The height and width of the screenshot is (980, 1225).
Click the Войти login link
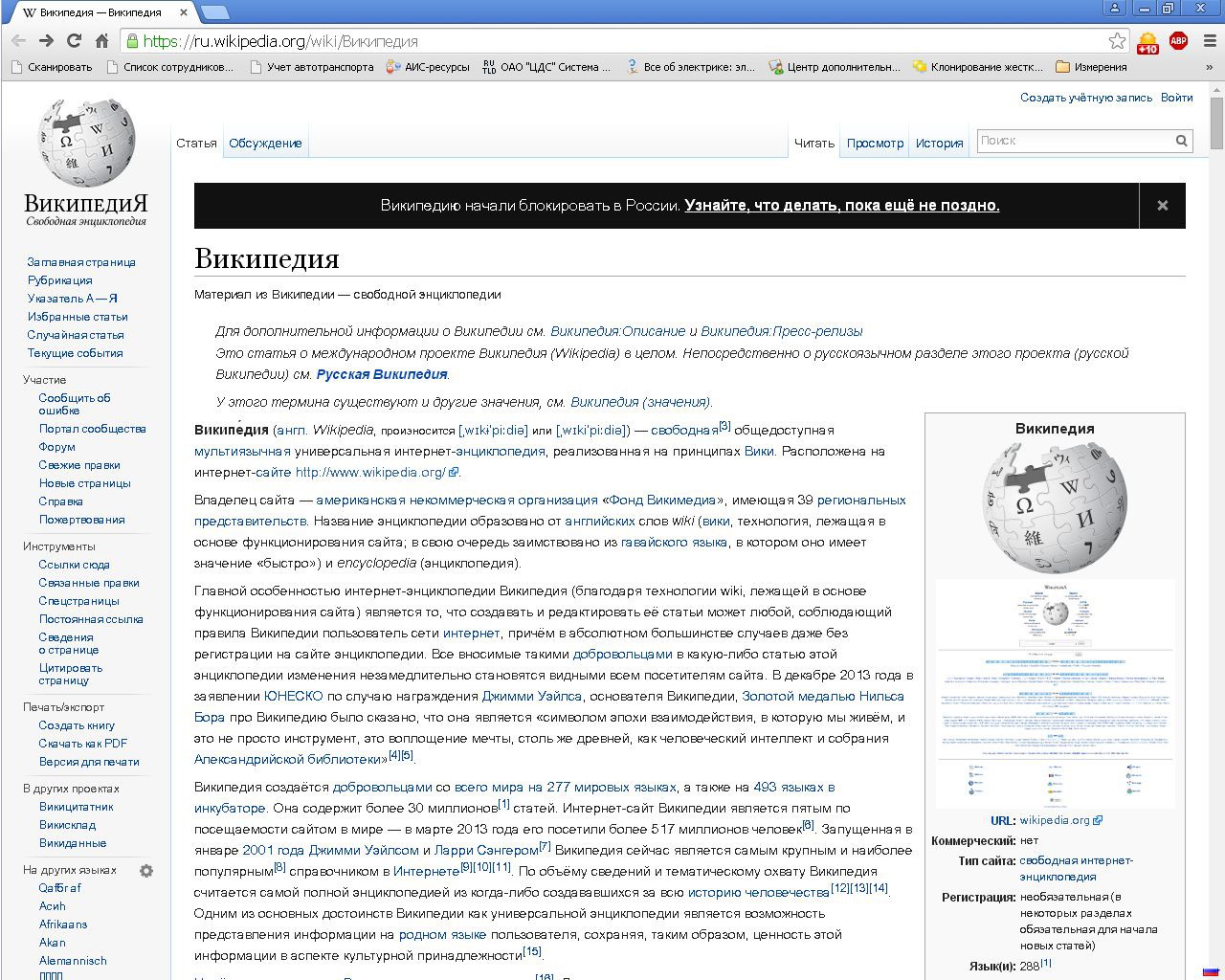1176,98
